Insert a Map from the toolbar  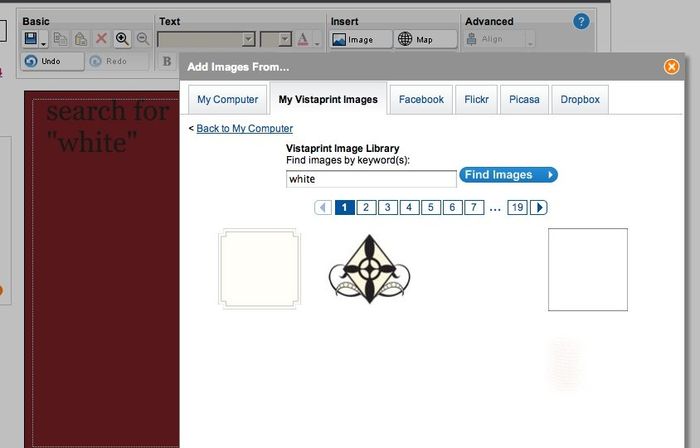pyautogui.click(x=425, y=39)
